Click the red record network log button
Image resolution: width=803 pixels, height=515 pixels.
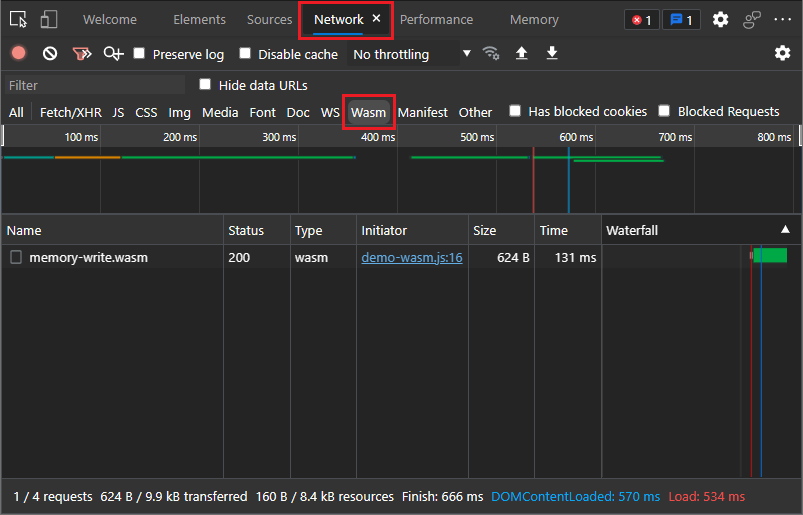(18, 54)
